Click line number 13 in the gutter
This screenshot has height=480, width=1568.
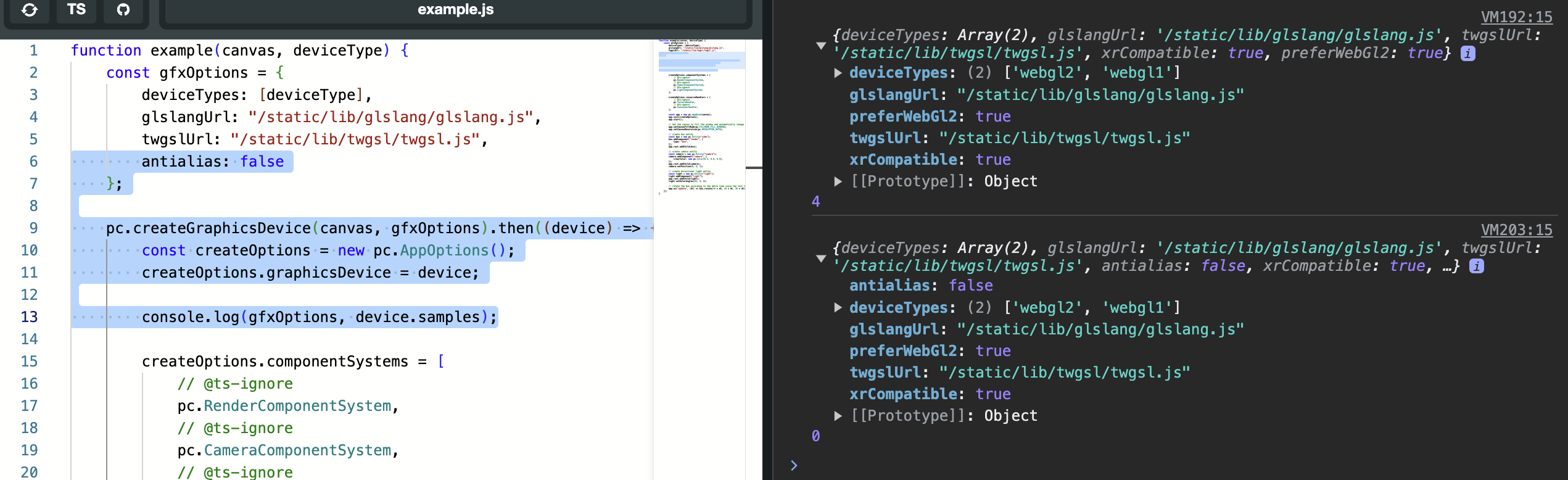(30, 317)
